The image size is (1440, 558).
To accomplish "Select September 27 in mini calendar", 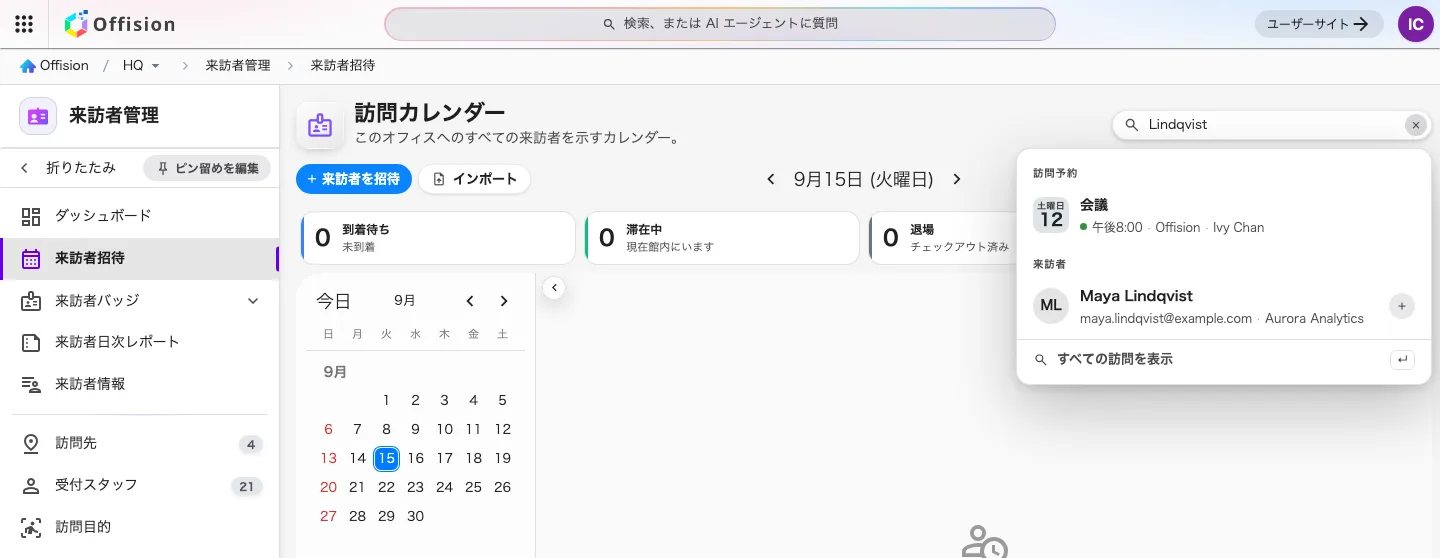I will (329, 516).
